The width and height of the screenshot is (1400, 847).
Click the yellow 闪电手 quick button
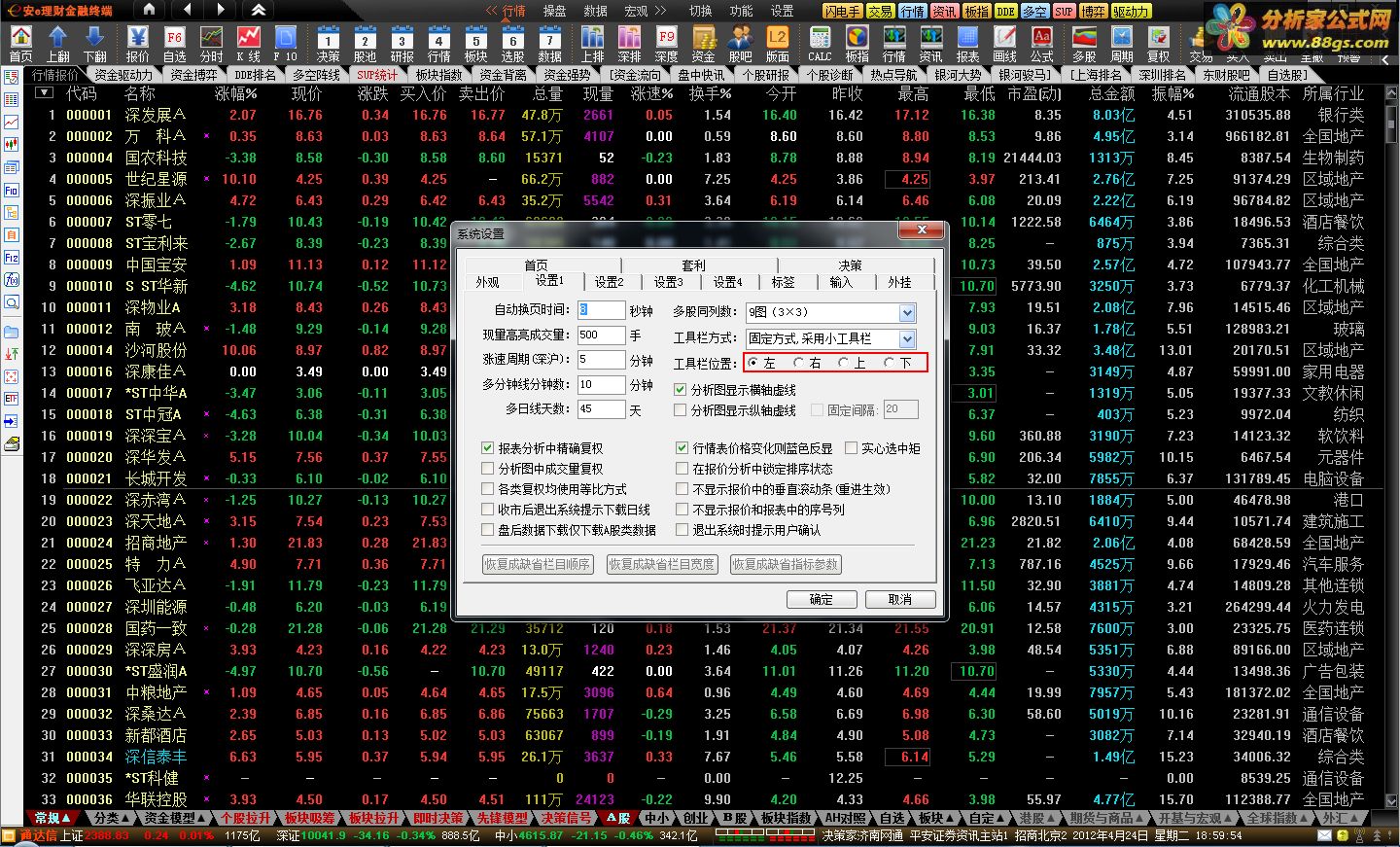click(842, 11)
